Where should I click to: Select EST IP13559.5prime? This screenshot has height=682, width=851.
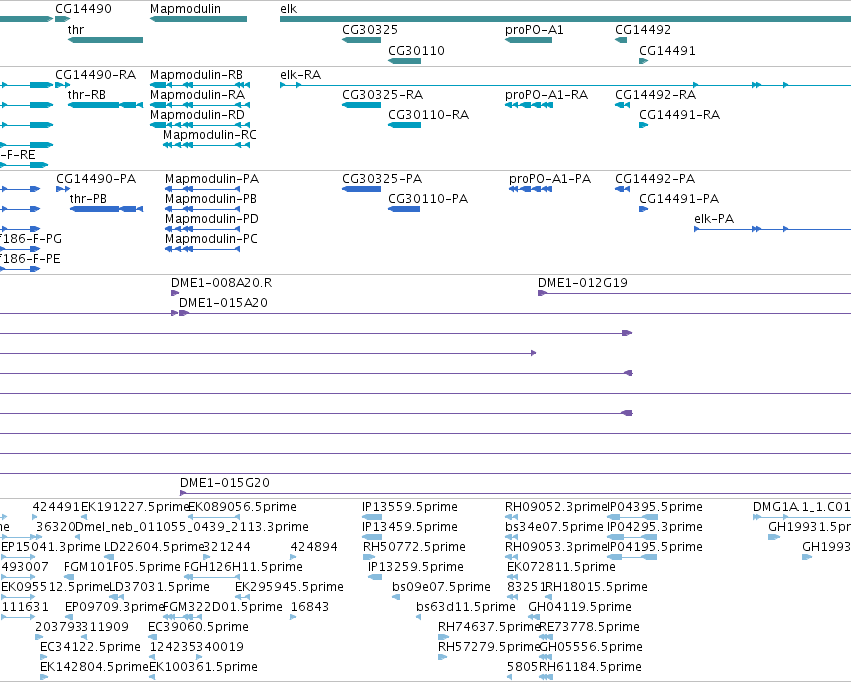pos(410,507)
